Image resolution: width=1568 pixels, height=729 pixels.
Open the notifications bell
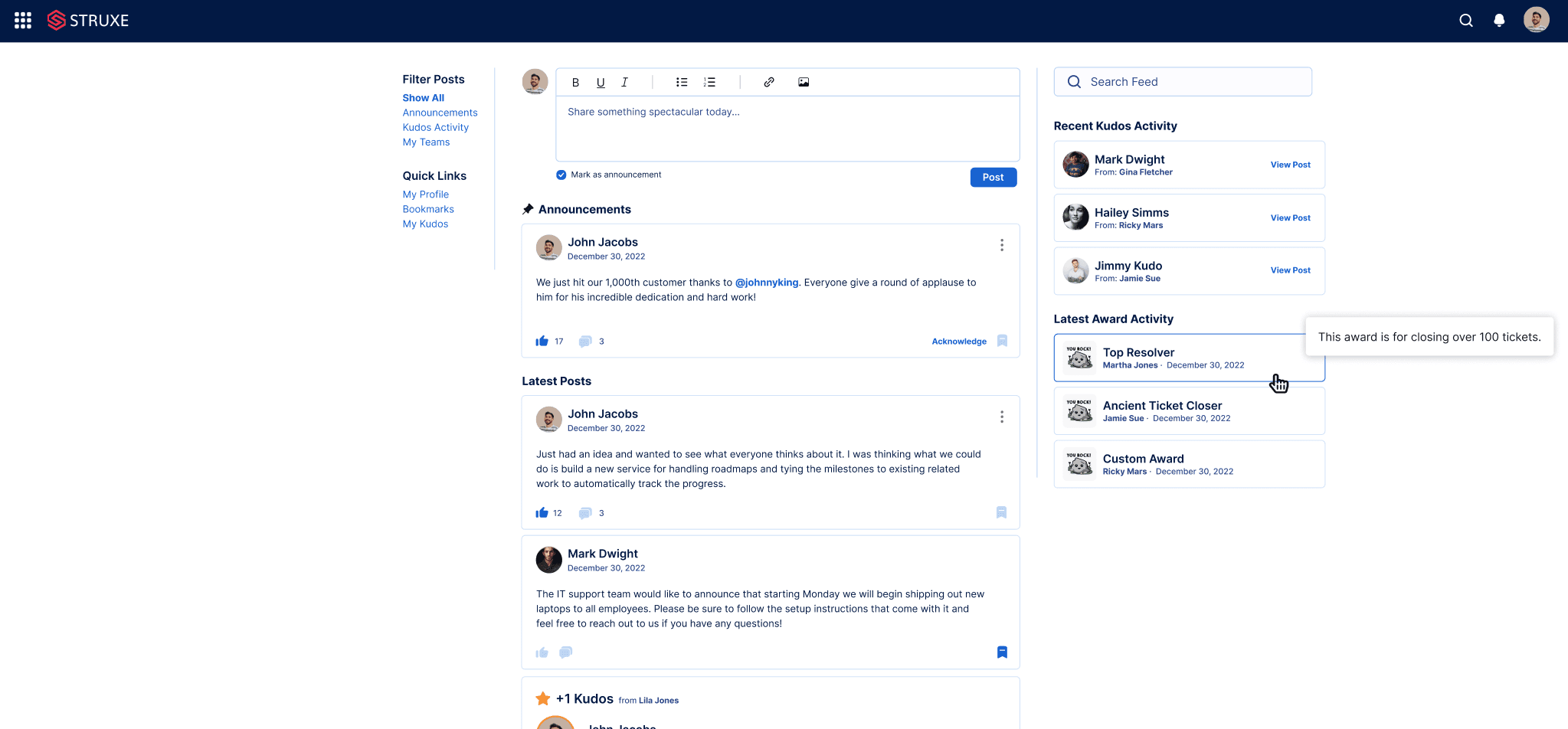tap(1499, 21)
